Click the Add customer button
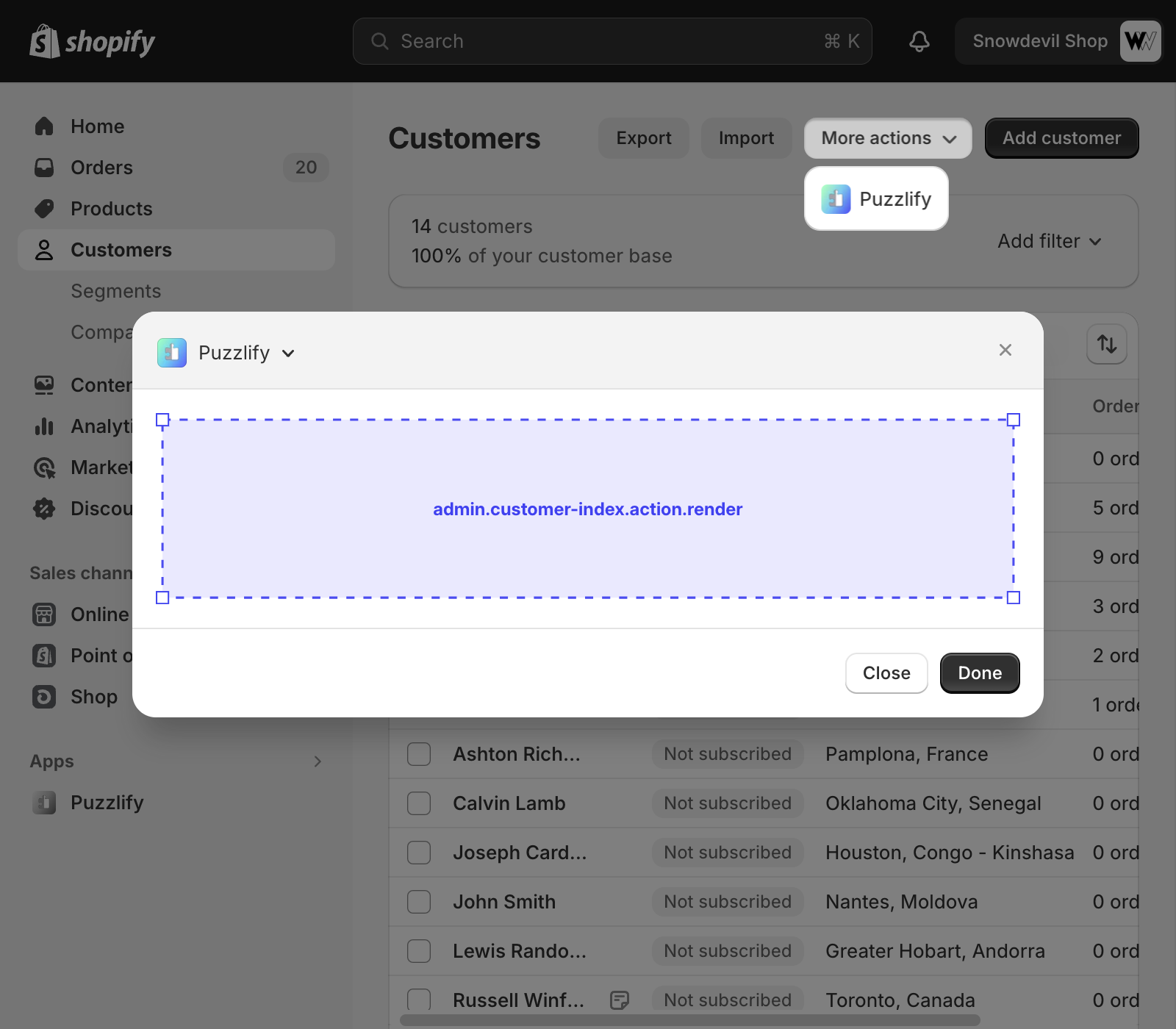The width and height of the screenshot is (1176, 1029). (x=1061, y=138)
